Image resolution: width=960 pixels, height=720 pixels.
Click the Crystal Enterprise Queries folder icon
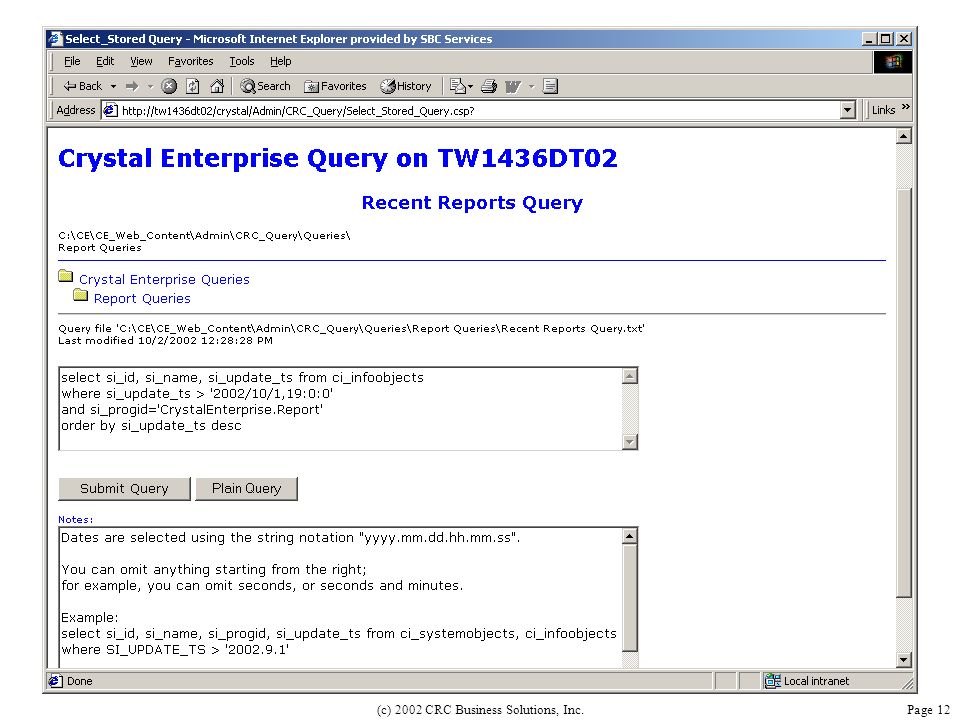(x=66, y=276)
